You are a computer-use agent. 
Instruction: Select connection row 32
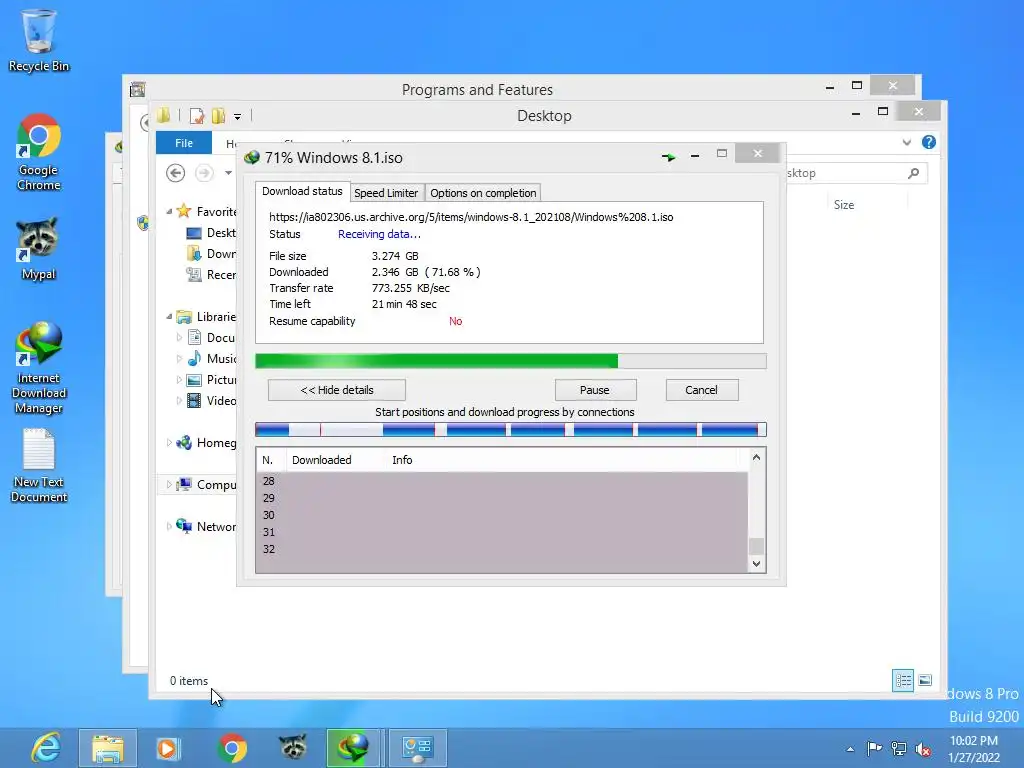pyautogui.click(x=502, y=549)
